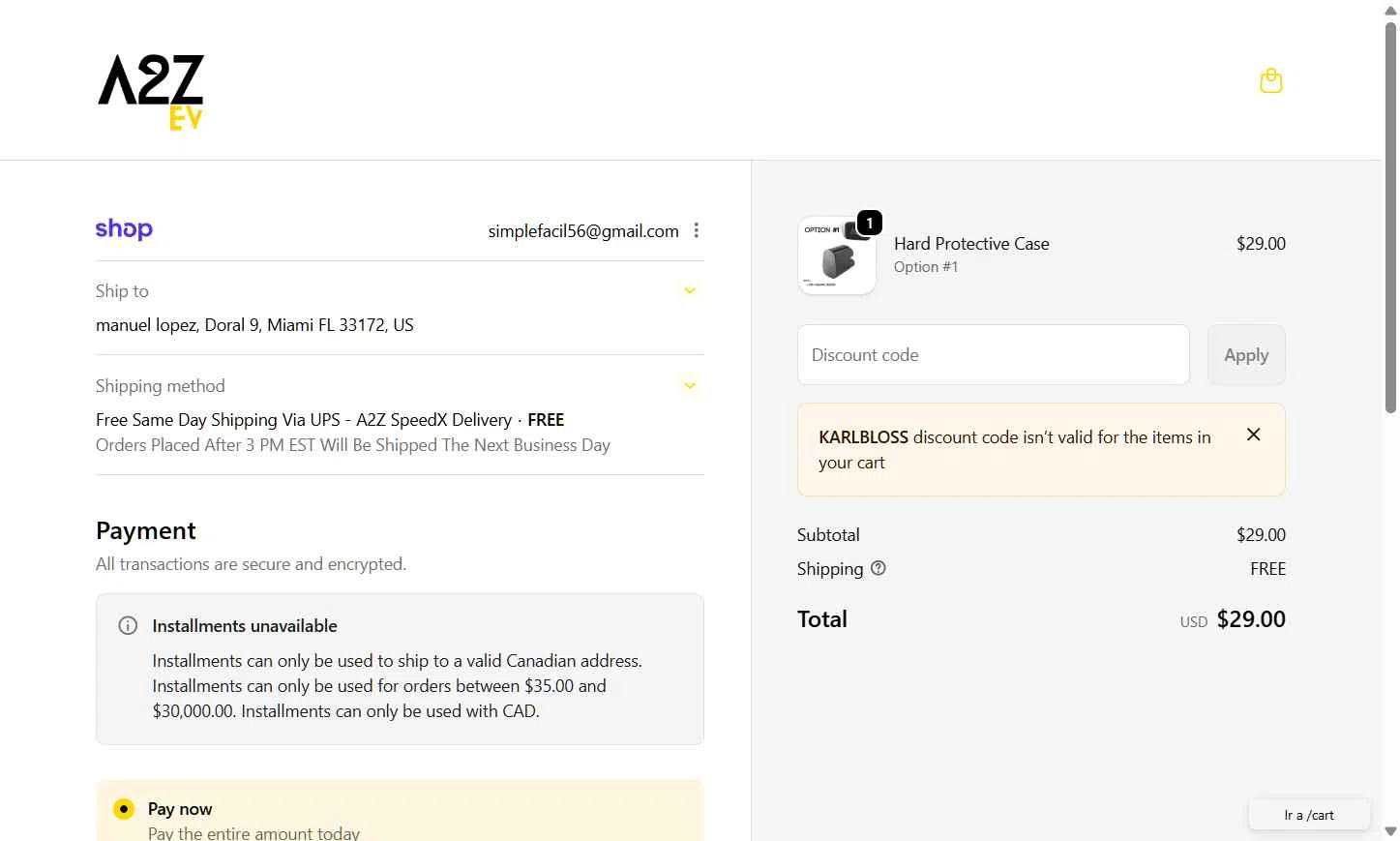Click 'Orders Placed After 3 PM EST' note
The image size is (1400, 841).
coord(353,445)
